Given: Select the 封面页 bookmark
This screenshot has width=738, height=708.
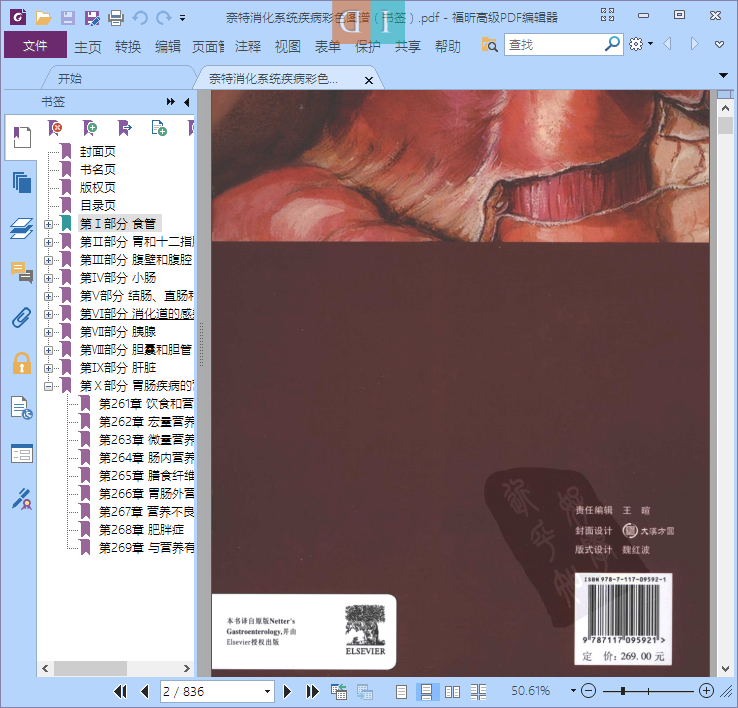Looking at the screenshot, I should point(97,152).
